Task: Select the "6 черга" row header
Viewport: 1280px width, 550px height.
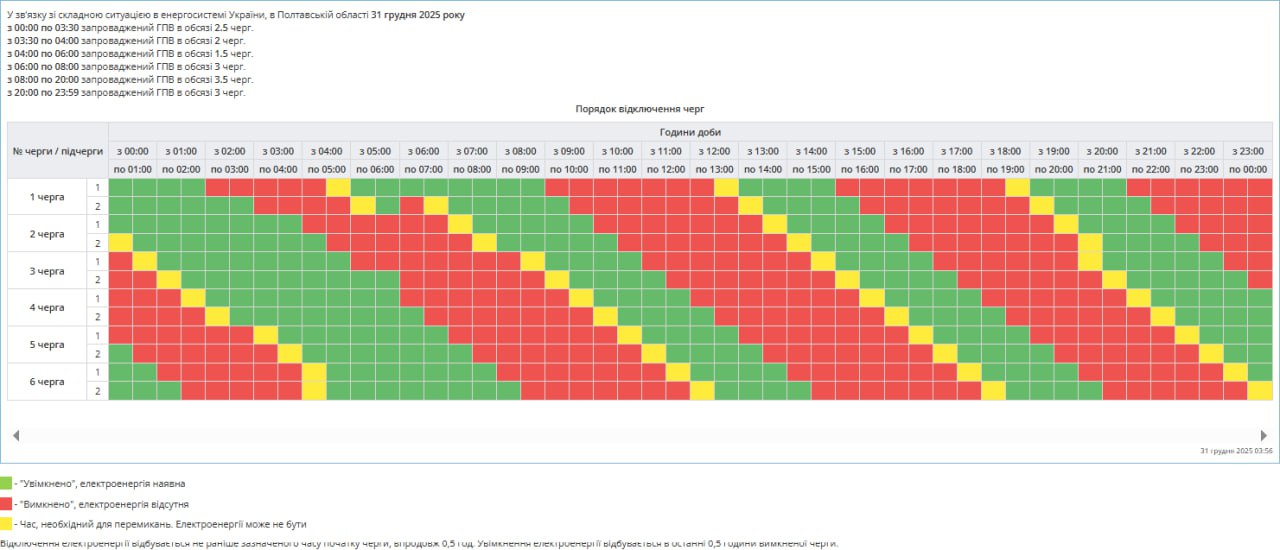Action: tap(47, 382)
